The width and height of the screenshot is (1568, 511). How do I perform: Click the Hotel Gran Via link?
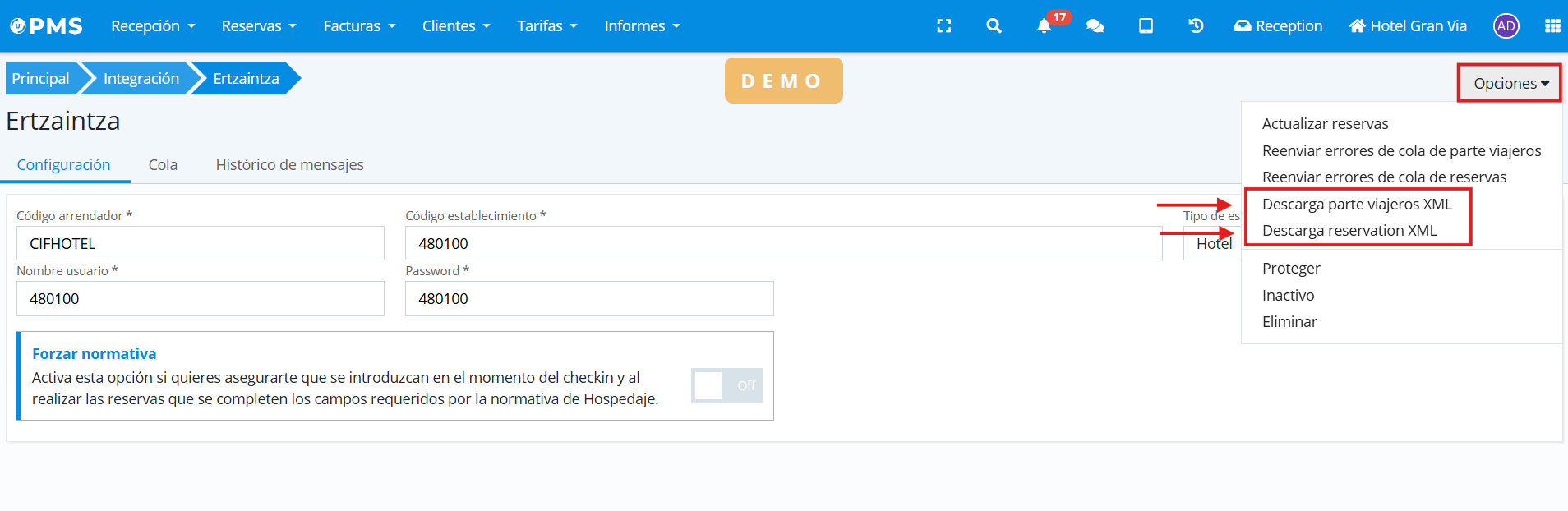click(x=1408, y=26)
